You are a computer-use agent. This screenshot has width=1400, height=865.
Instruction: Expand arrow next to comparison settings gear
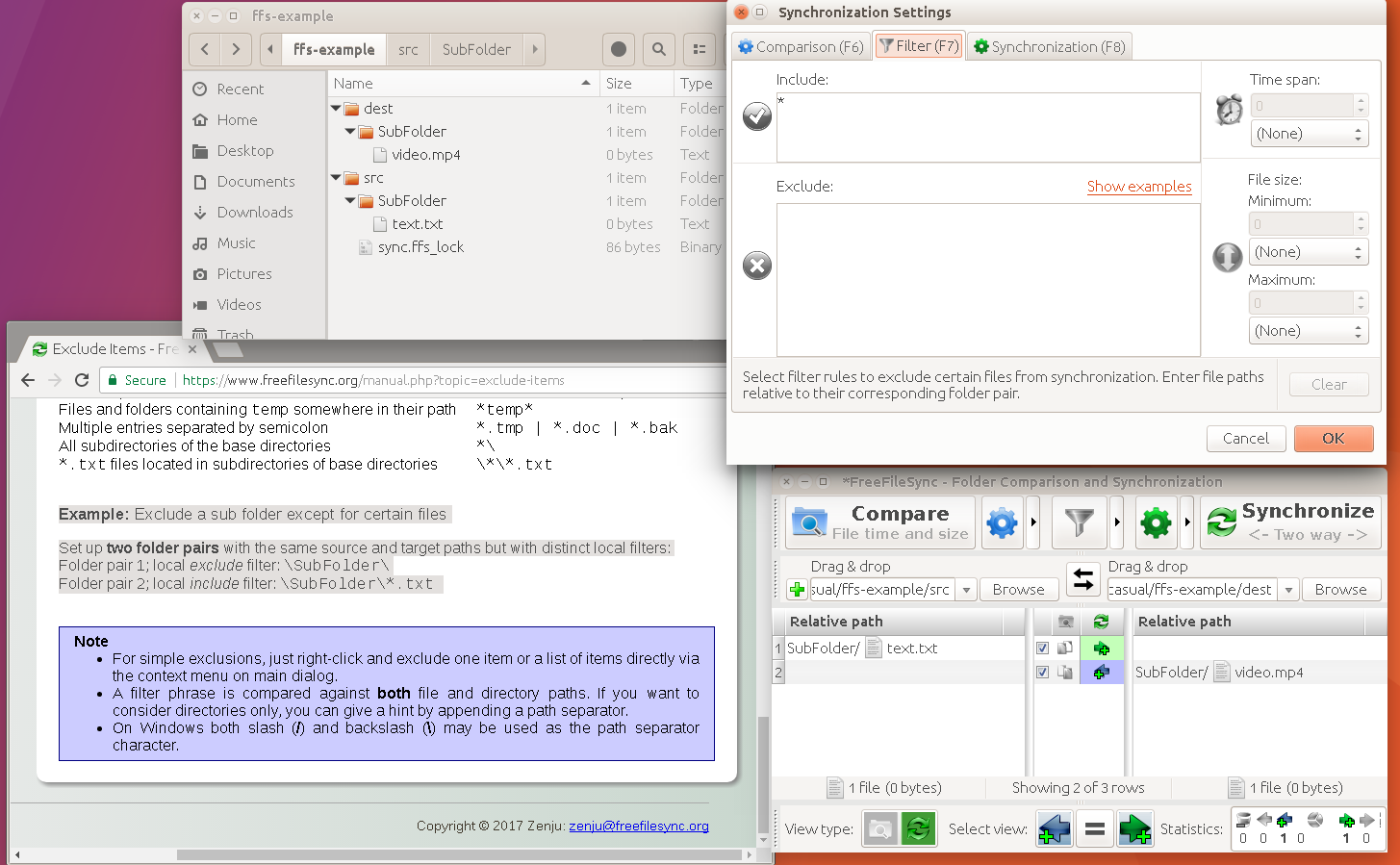point(1033,522)
